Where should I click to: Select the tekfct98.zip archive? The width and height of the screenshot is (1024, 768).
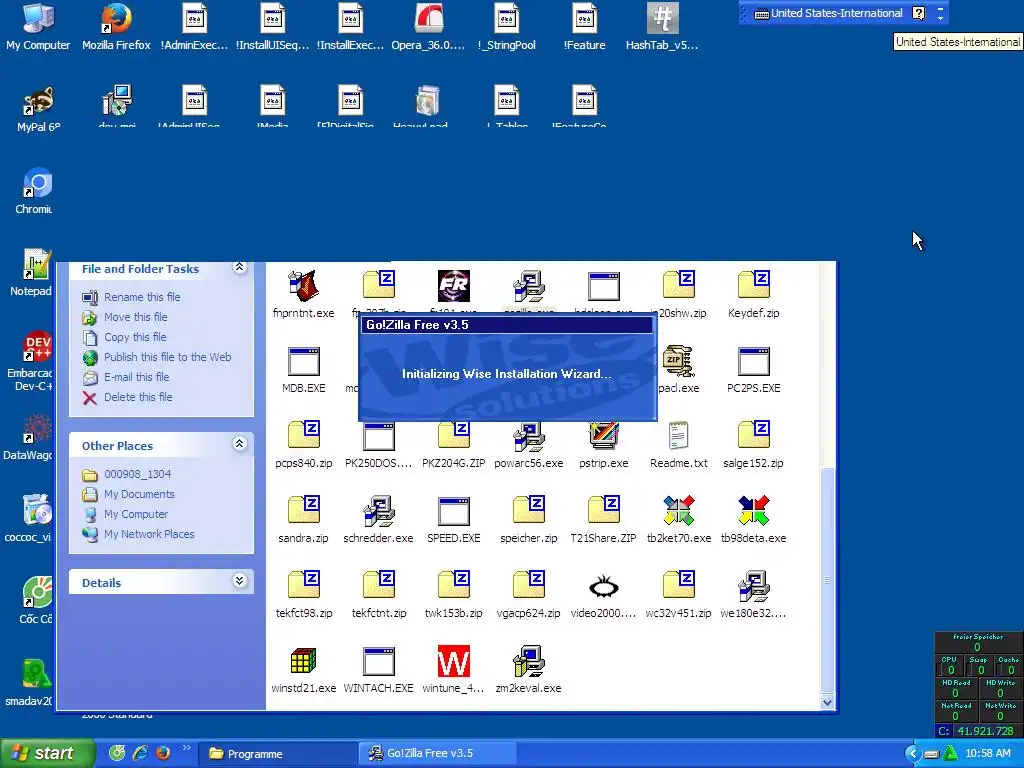click(x=304, y=586)
